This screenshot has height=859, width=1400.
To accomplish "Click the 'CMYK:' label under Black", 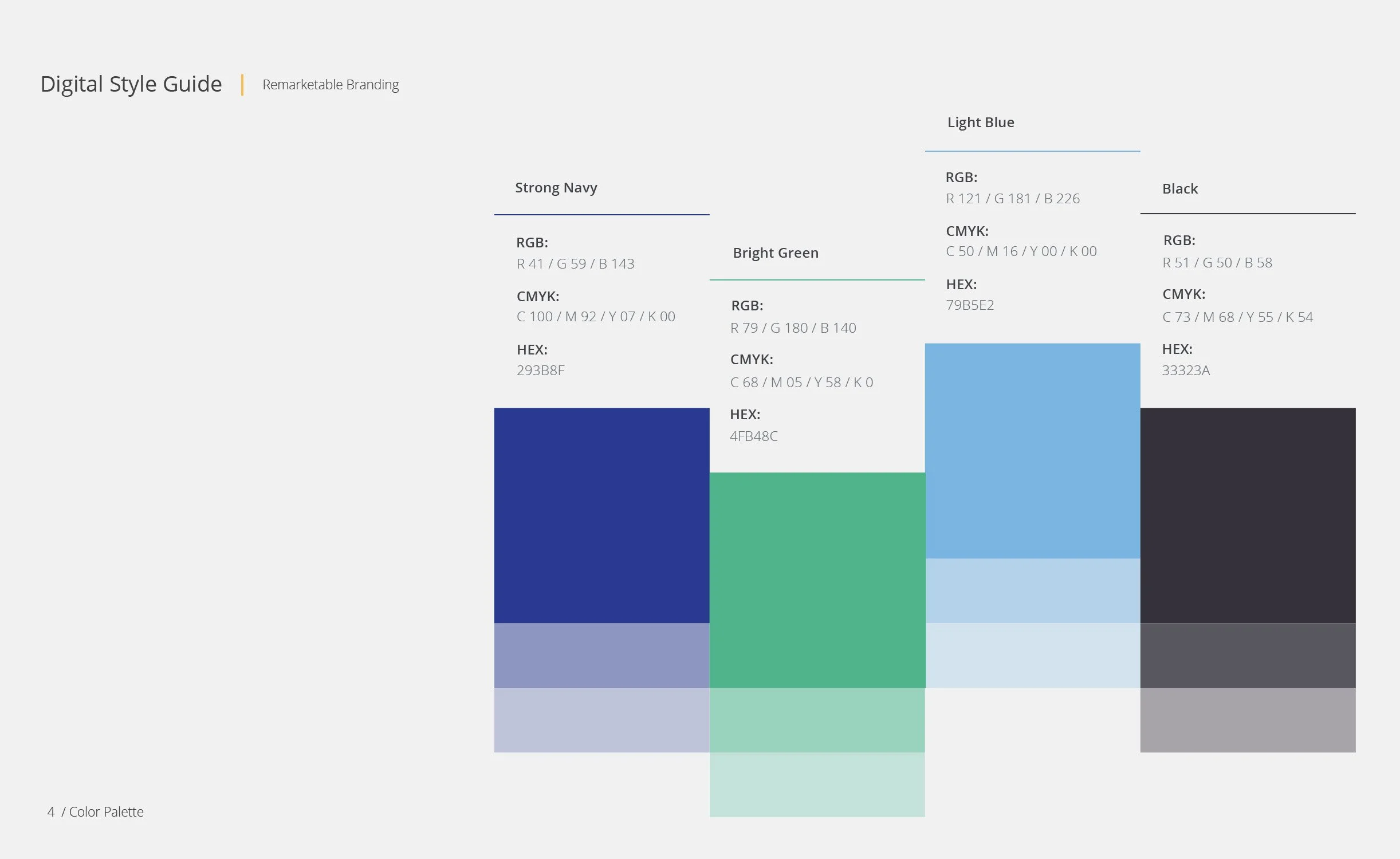I will tap(1184, 294).
